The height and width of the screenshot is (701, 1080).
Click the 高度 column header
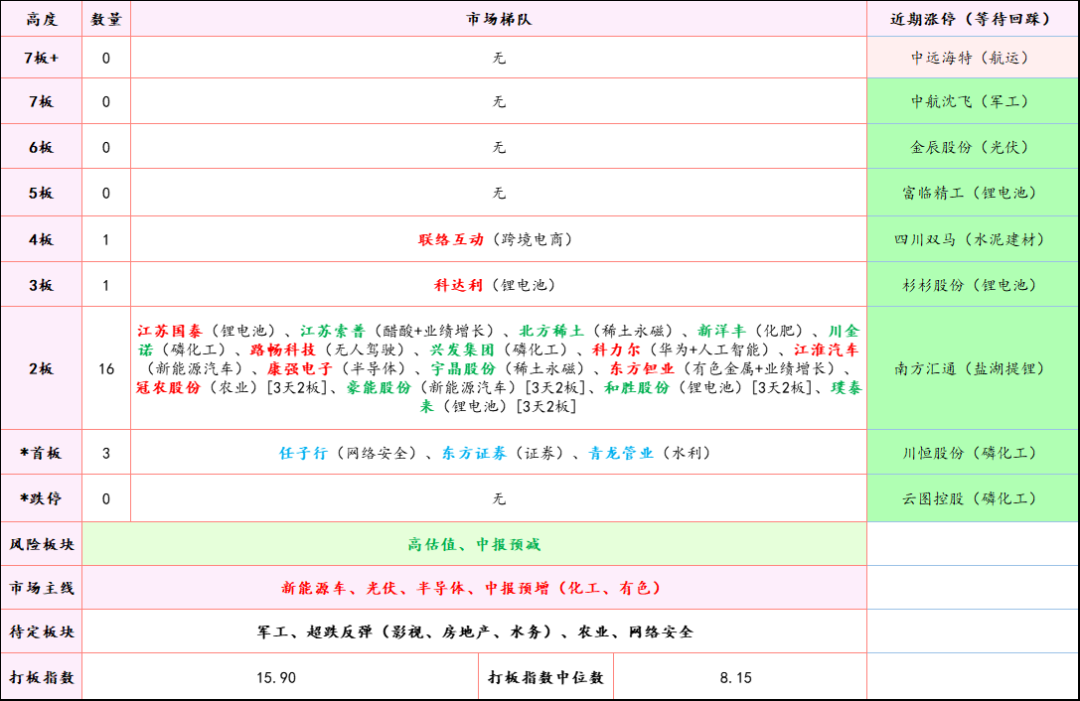click(x=41, y=19)
